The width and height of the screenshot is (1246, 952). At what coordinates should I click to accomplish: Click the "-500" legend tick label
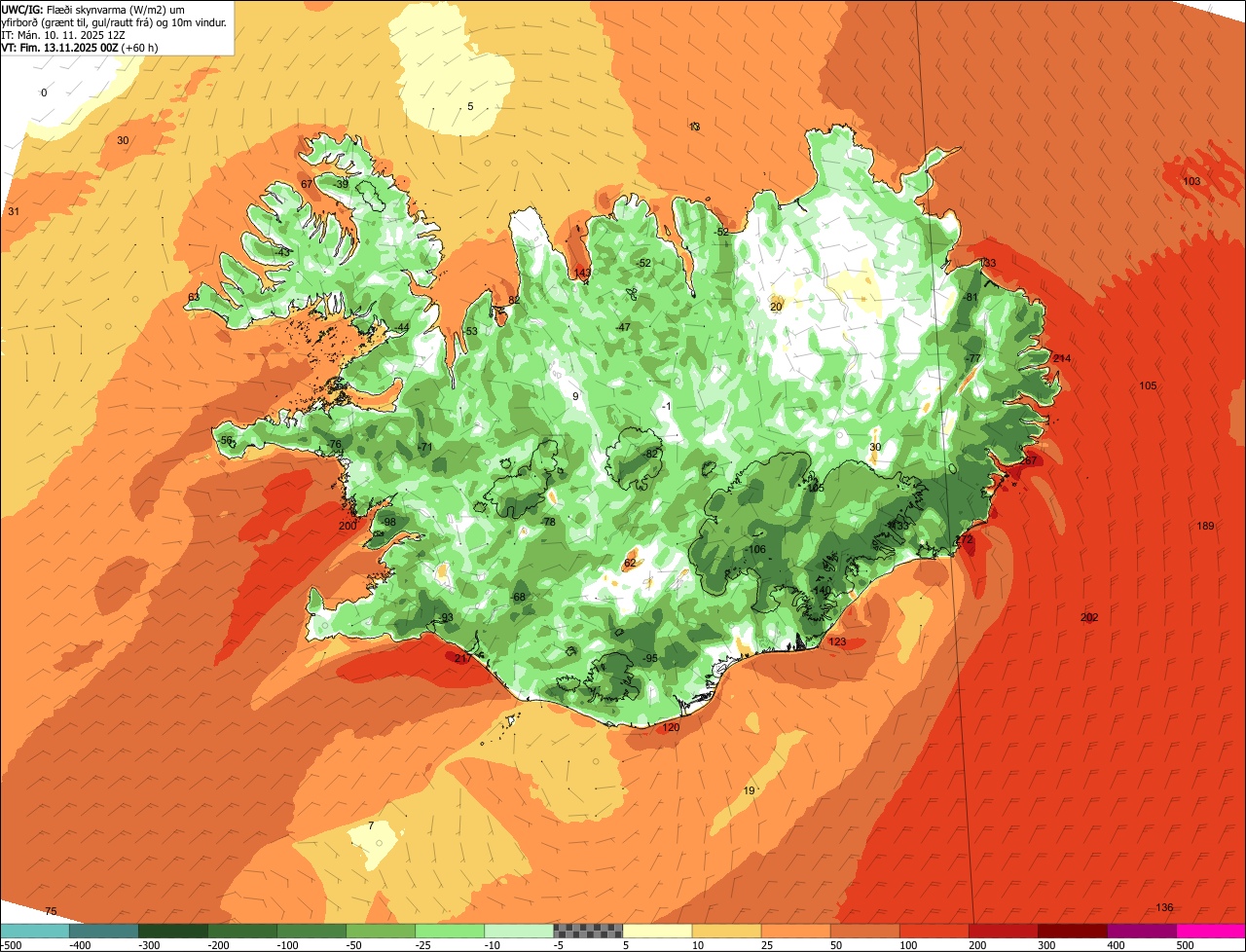tap(11, 945)
